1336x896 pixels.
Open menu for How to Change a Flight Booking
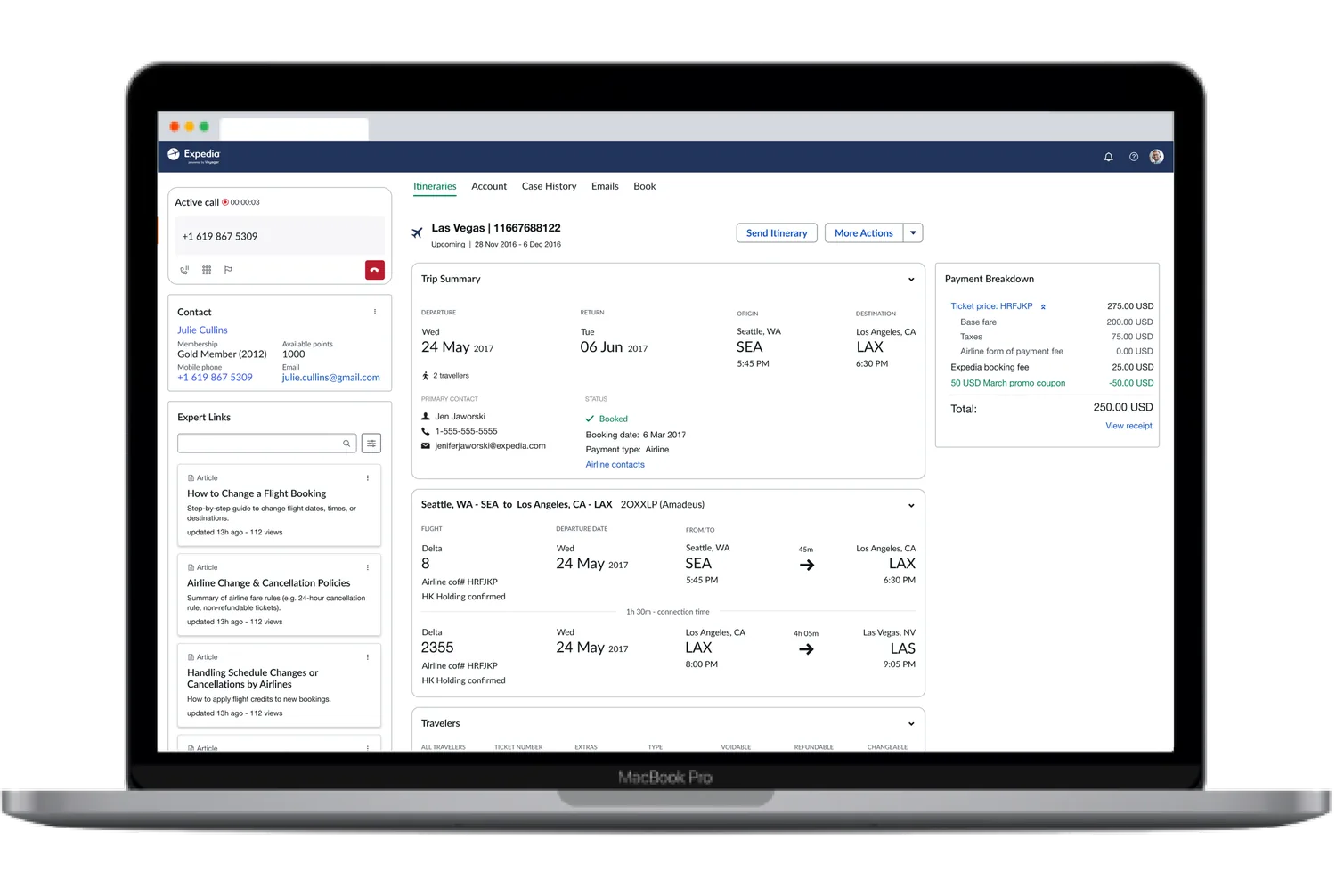(x=368, y=478)
